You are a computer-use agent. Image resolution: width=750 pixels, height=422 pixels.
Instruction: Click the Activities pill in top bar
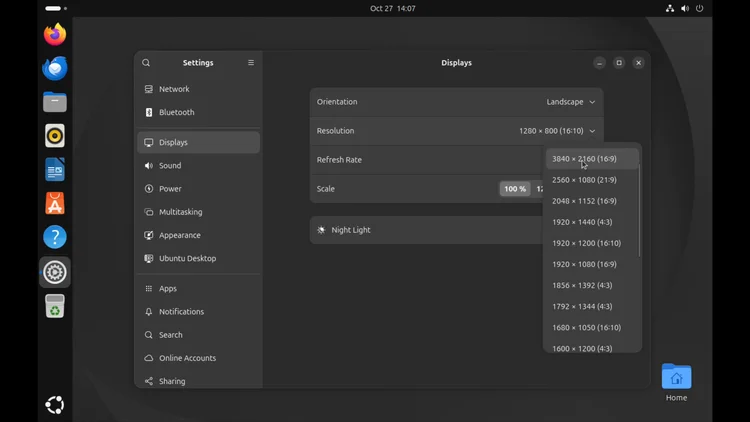(x=55, y=8)
